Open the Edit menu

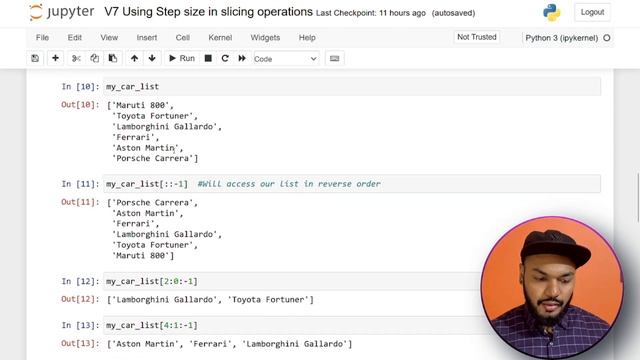75,38
